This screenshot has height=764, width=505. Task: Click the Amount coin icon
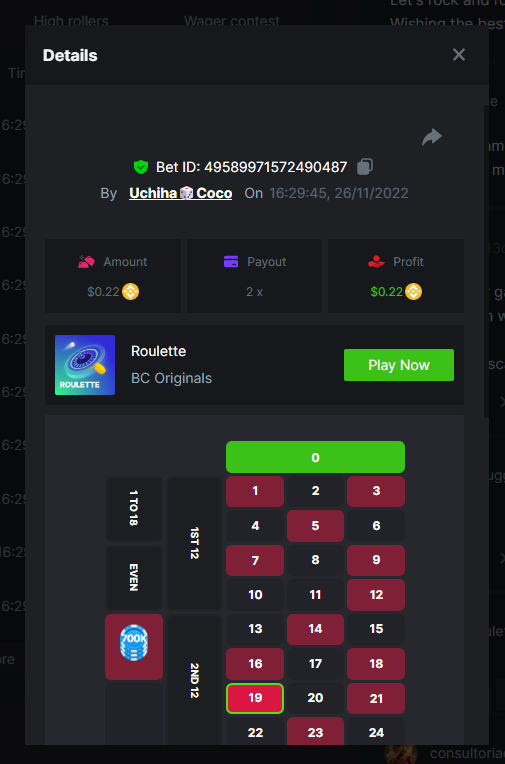point(131,291)
